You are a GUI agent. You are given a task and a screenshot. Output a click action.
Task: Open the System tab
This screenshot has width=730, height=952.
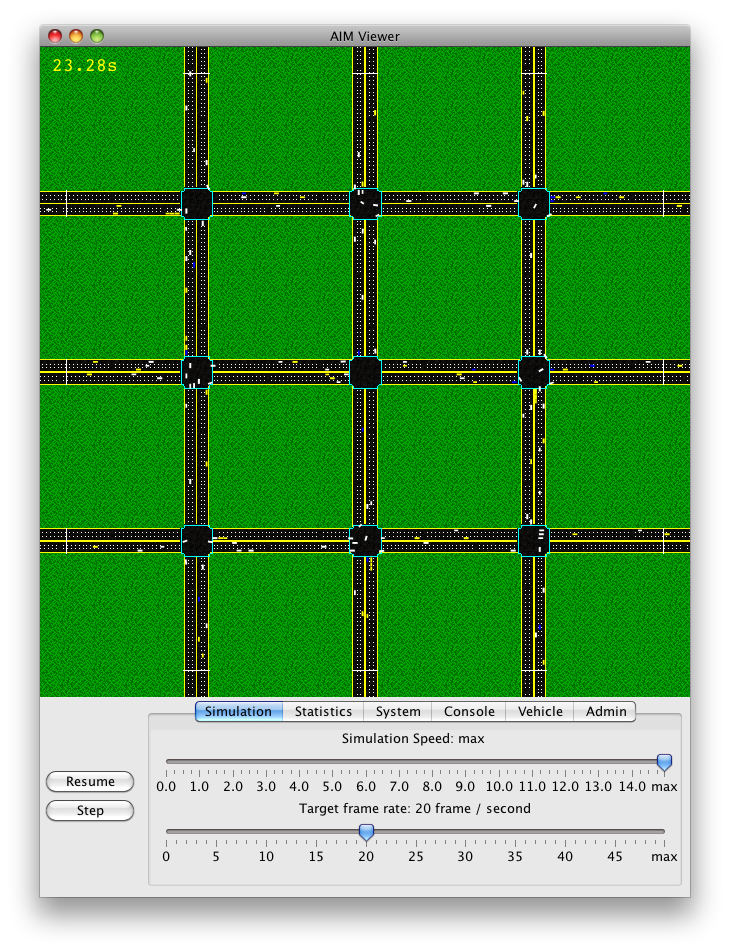(x=398, y=712)
